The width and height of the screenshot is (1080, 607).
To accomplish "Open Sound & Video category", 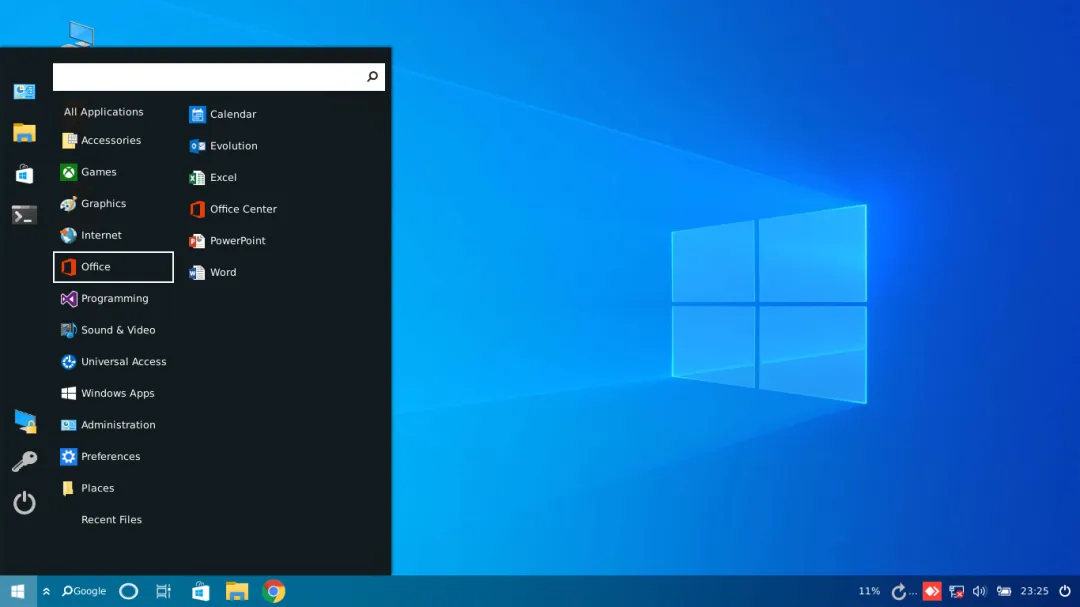I will coord(113,331).
